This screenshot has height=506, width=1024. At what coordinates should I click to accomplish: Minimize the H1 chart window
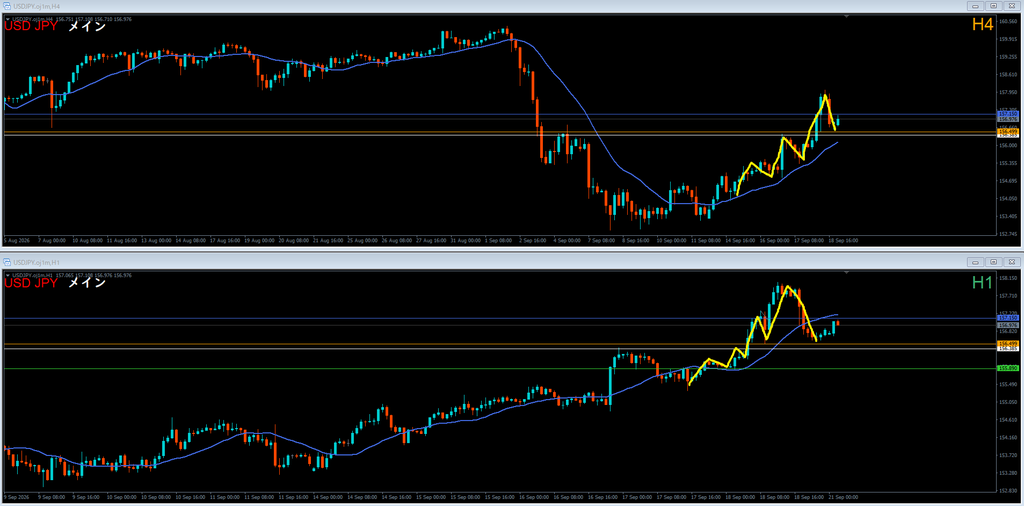978,262
